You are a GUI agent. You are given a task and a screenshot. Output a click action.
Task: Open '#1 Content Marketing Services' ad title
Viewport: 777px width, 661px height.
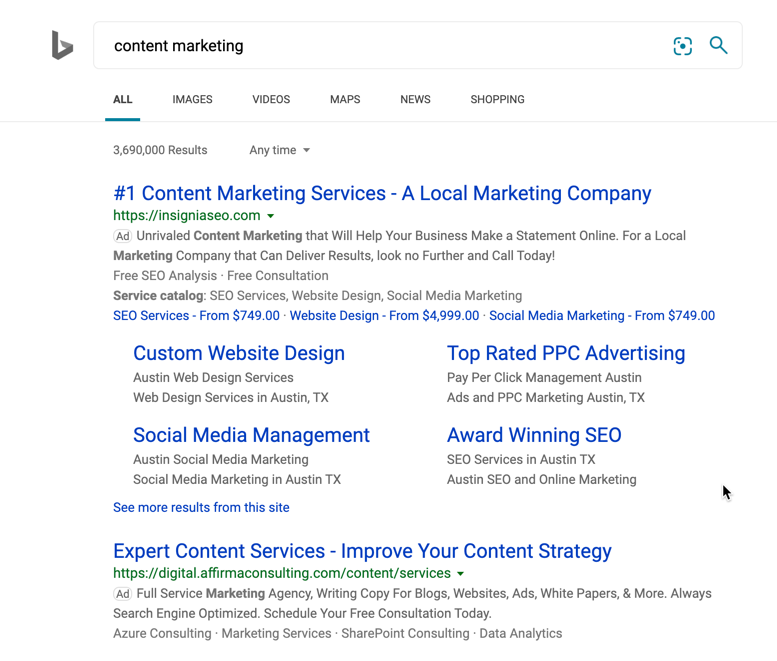coord(382,193)
